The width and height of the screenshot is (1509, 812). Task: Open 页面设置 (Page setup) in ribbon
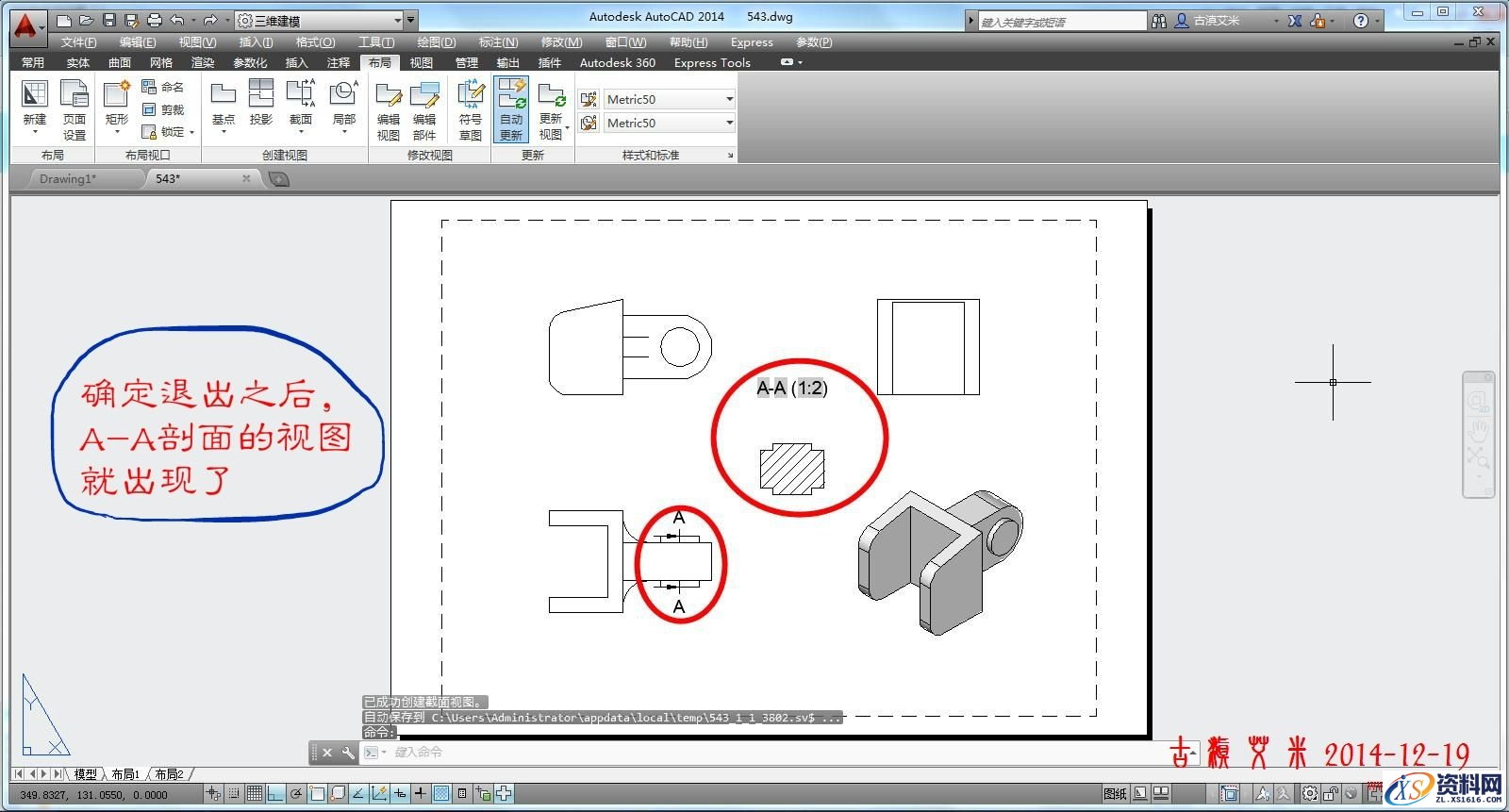tap(75, 110)
